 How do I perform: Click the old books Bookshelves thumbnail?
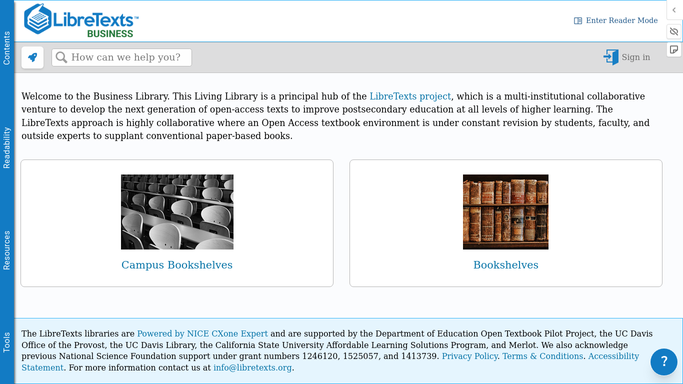[506, 212]
